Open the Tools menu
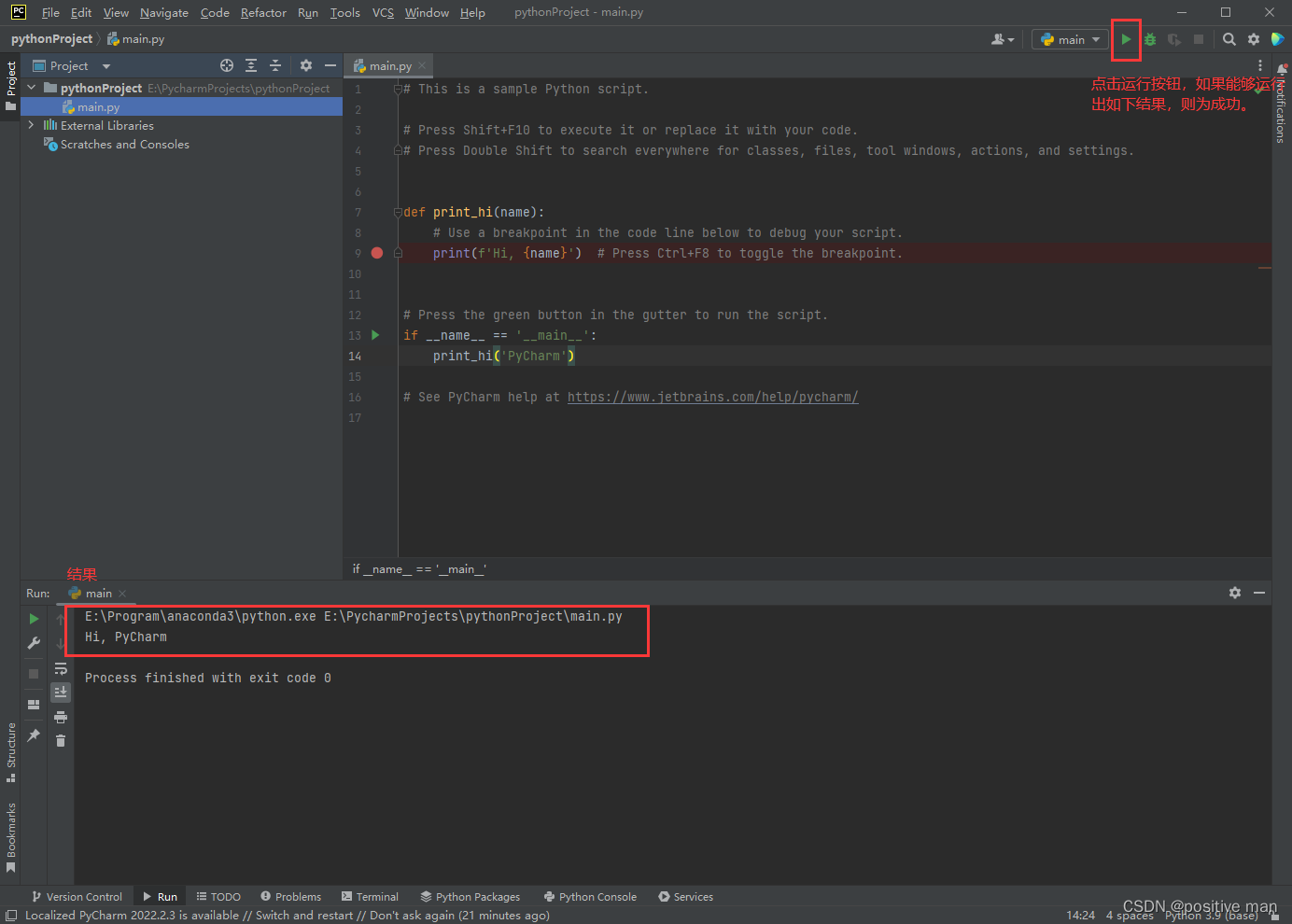Viewport: 1292px width, 924px height. tap(345, 12)
